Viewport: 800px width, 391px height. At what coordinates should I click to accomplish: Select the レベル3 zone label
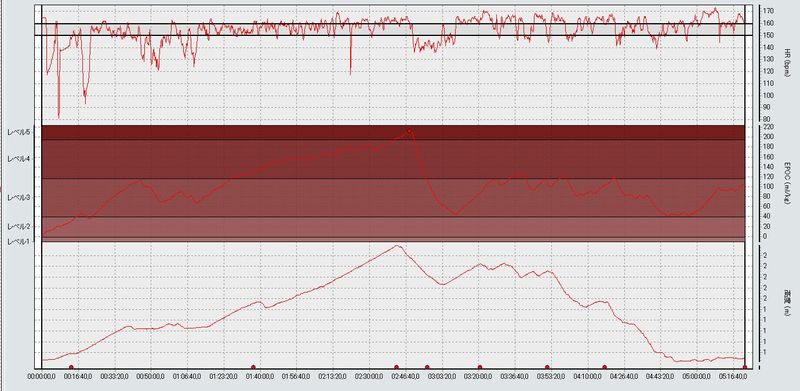point(19,197)
